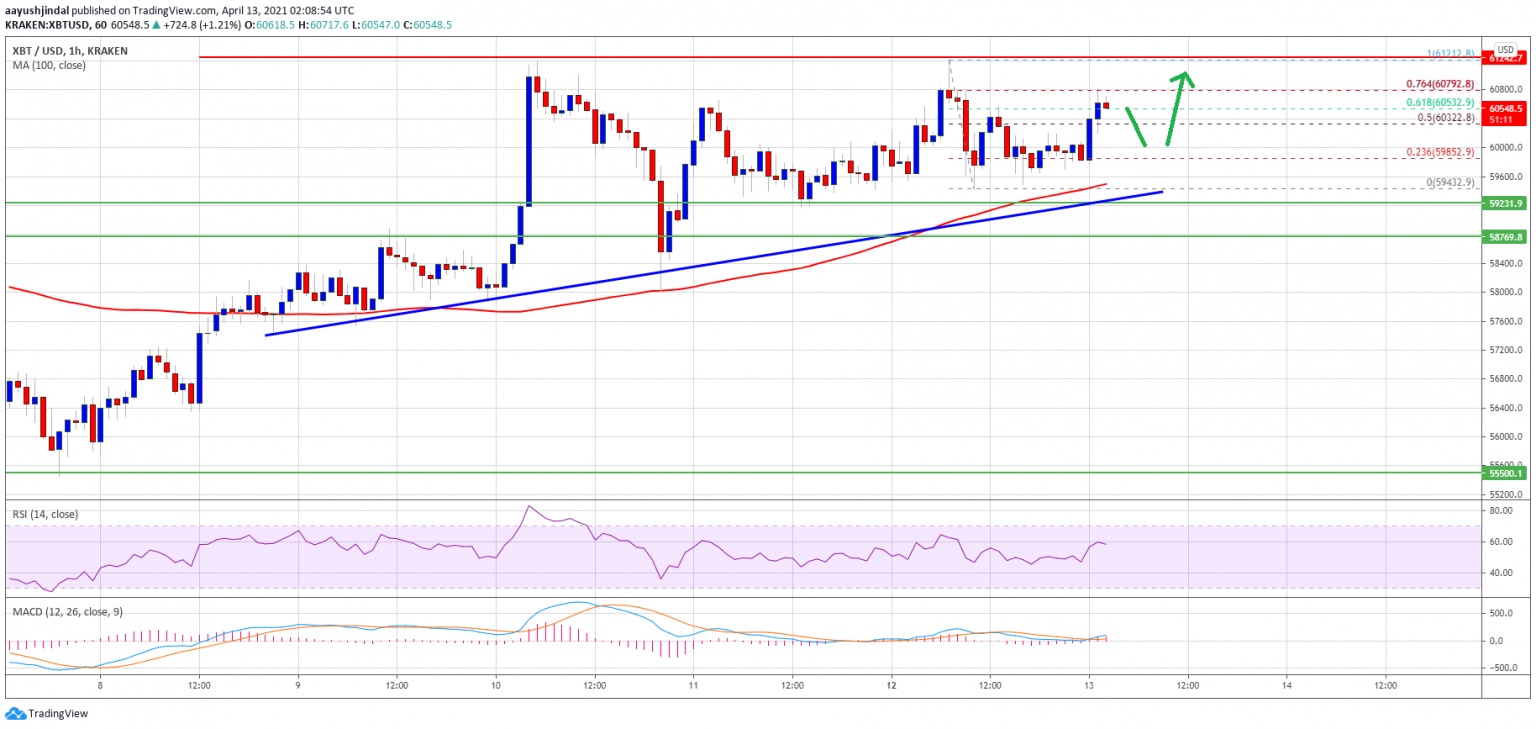Click date label 11 on time axis
The image size is (1536, 729).
click(693, 687)
